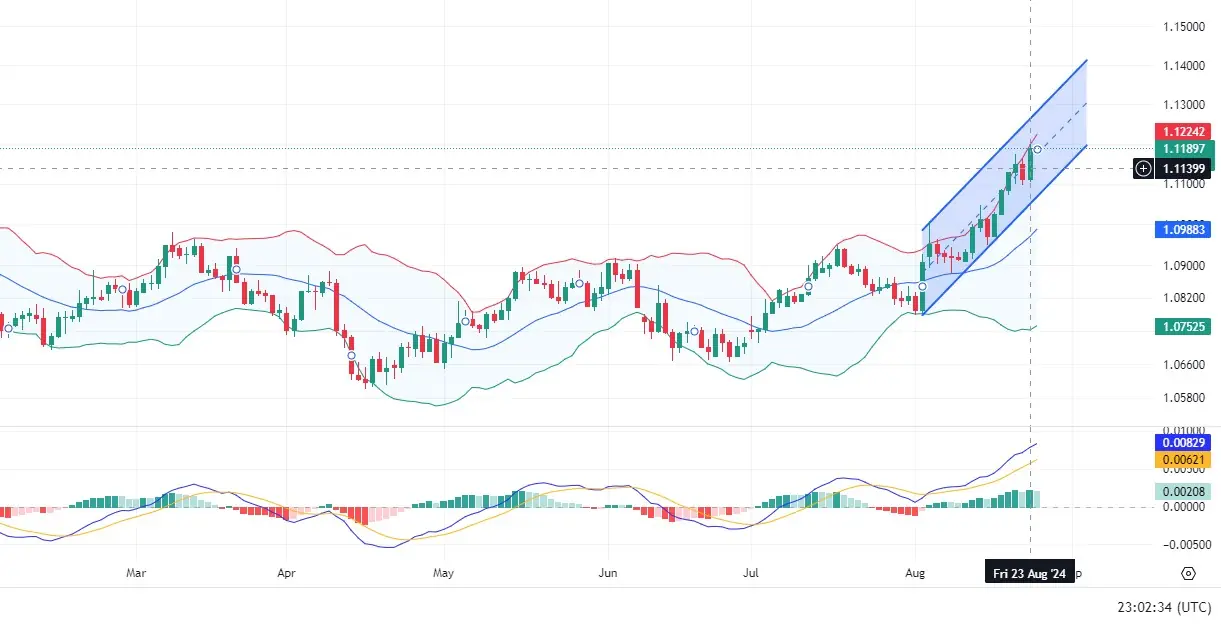This screenshot has height=625, width=1221.
Task: Open timezone menu at 23:02:34 (UTC)
Action: coord(1162,606)
